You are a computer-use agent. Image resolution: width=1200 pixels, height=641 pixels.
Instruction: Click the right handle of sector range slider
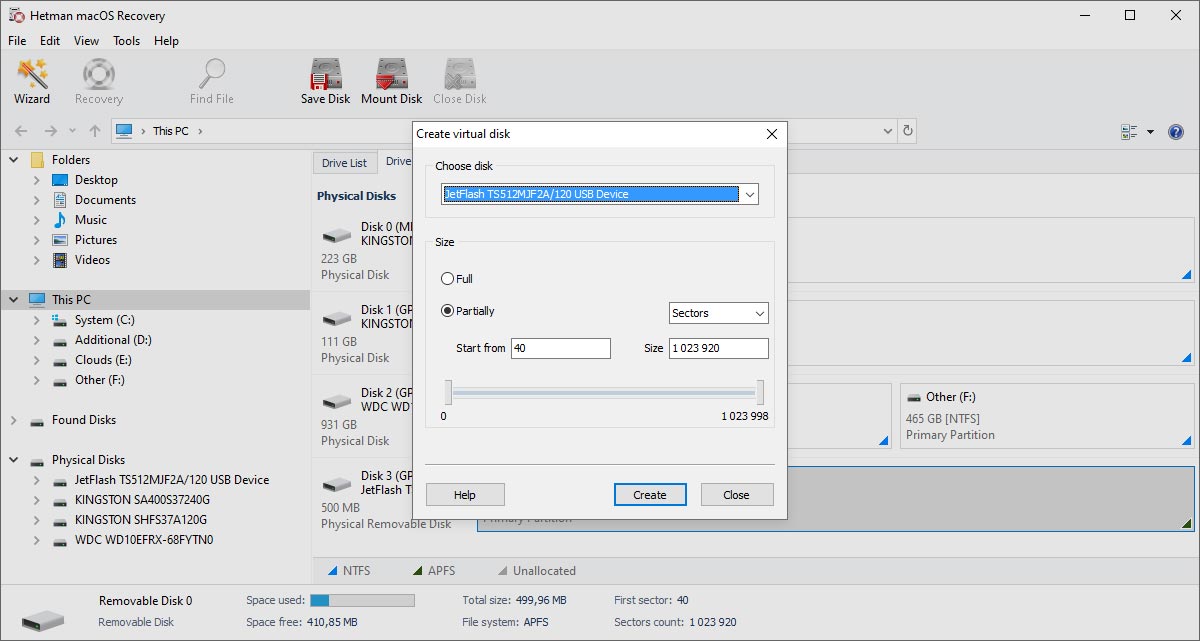761,392
